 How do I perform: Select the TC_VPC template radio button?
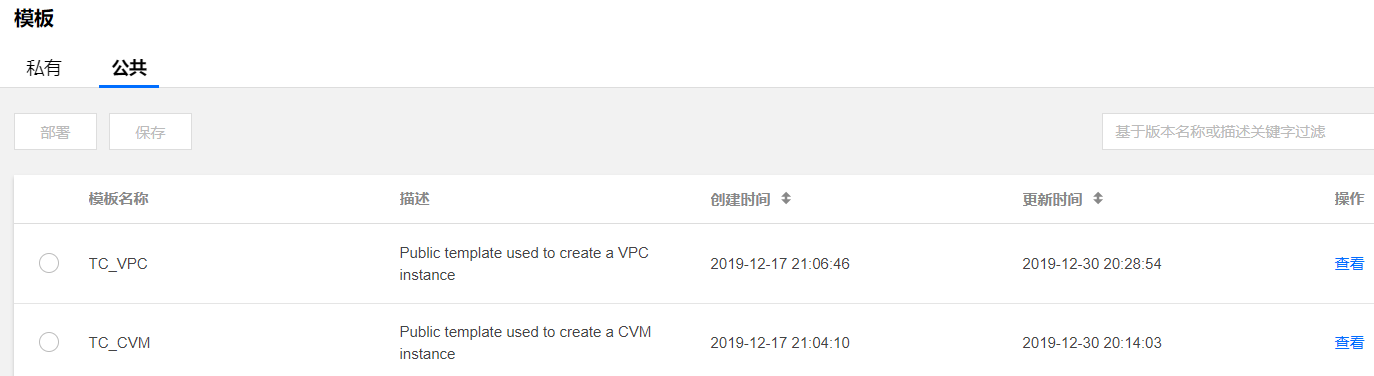pyautogui.click(x=49, y=263)
